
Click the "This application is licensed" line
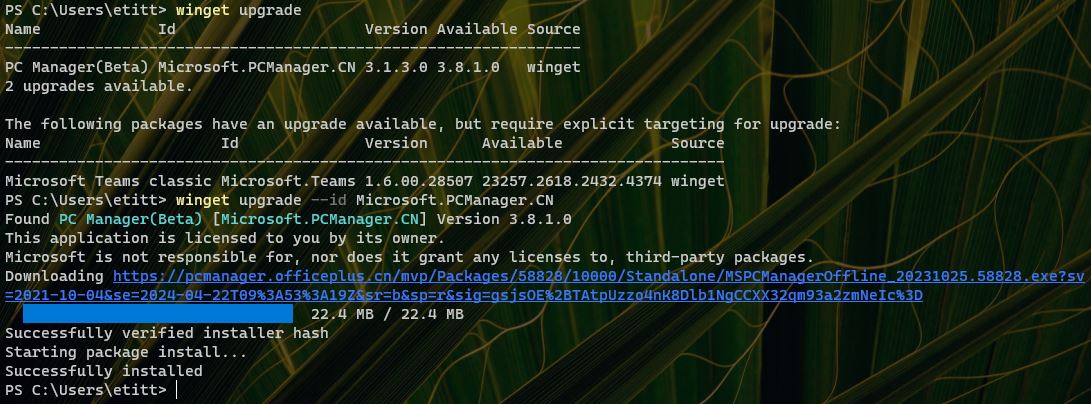224,238
